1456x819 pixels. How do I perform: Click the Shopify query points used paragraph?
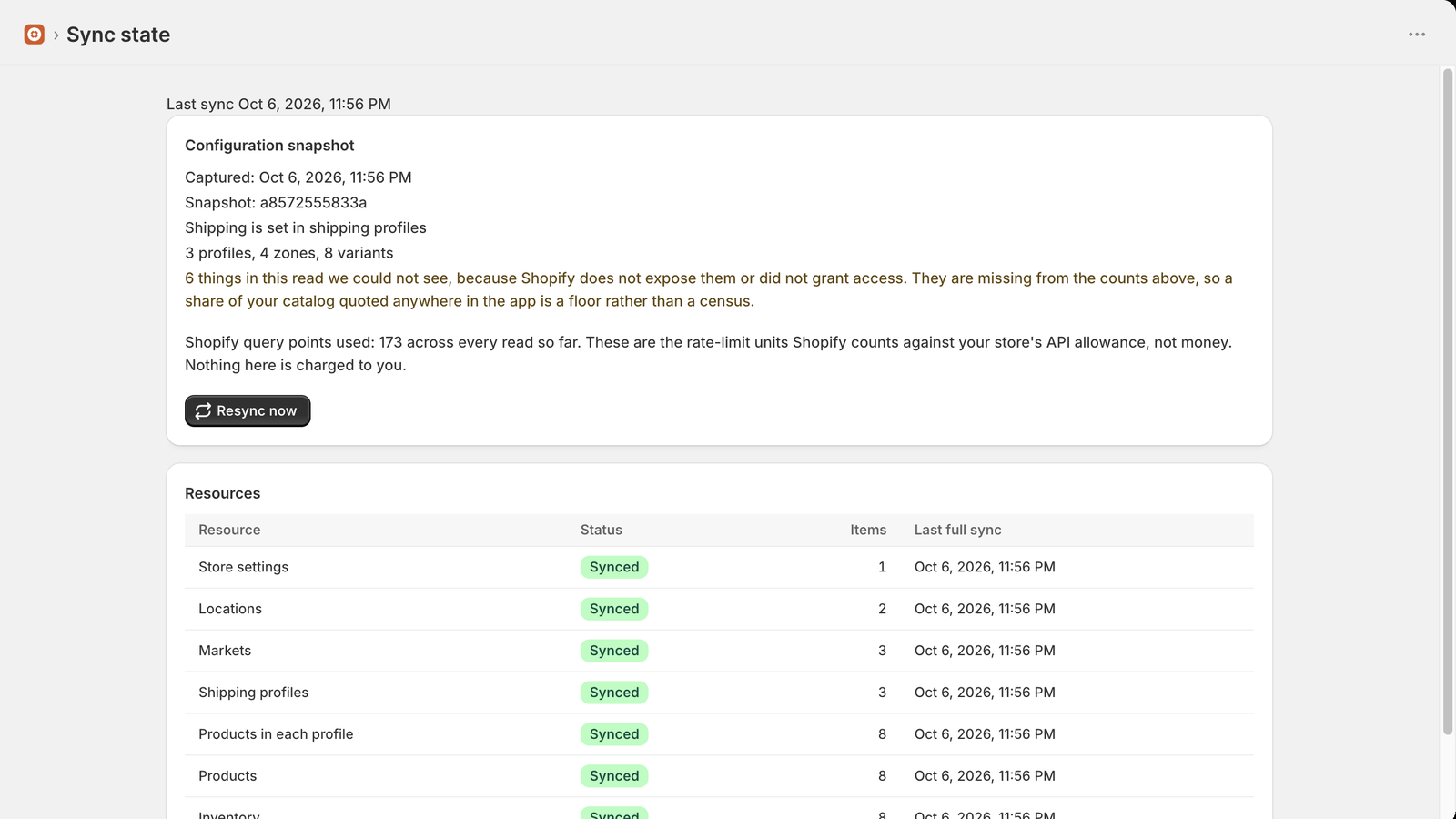708,354
